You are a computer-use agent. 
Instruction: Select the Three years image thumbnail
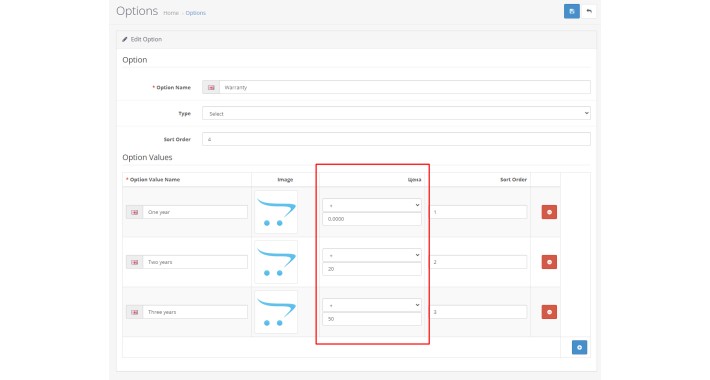(x=276, y=312)
